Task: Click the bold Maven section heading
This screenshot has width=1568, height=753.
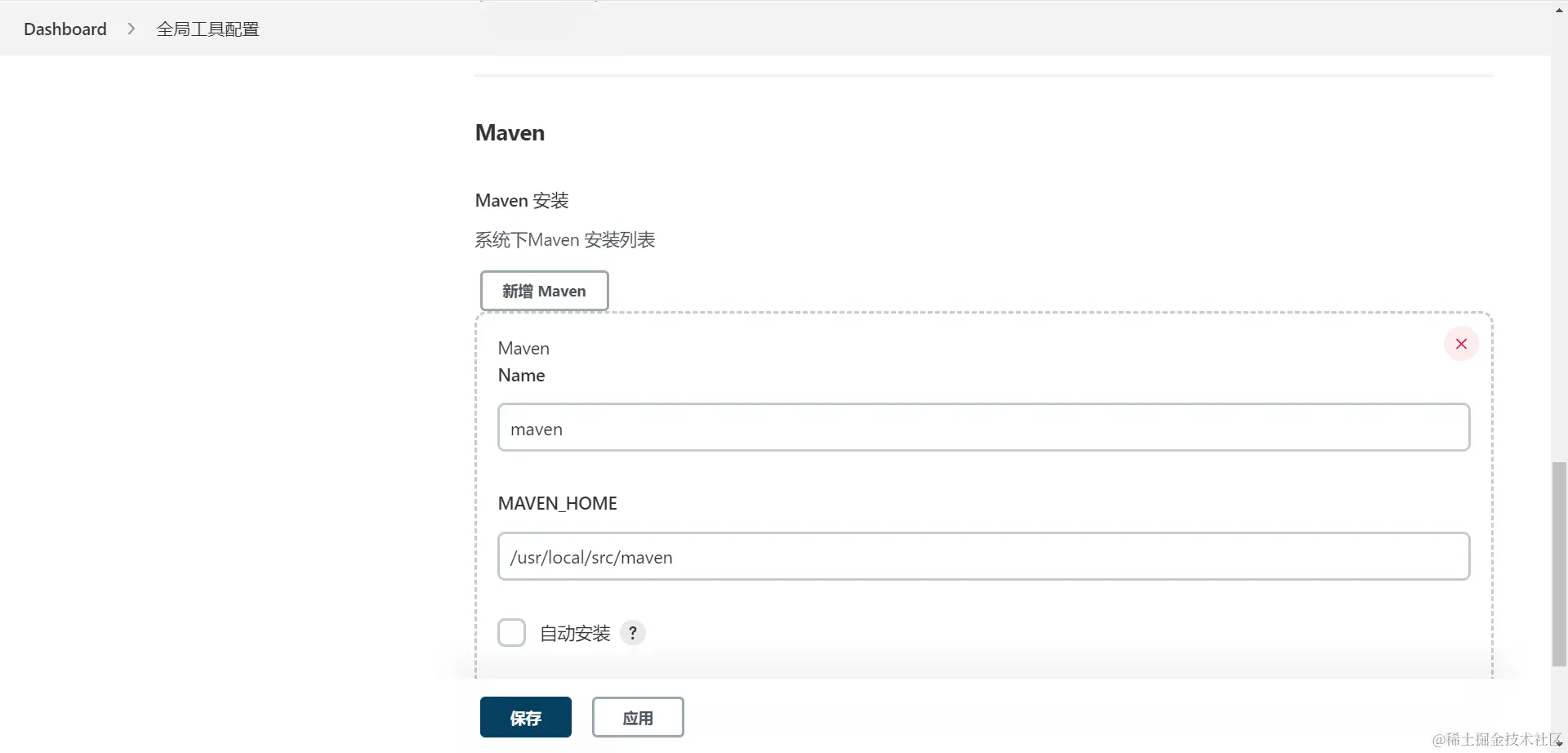Action: tap(510, 132)
